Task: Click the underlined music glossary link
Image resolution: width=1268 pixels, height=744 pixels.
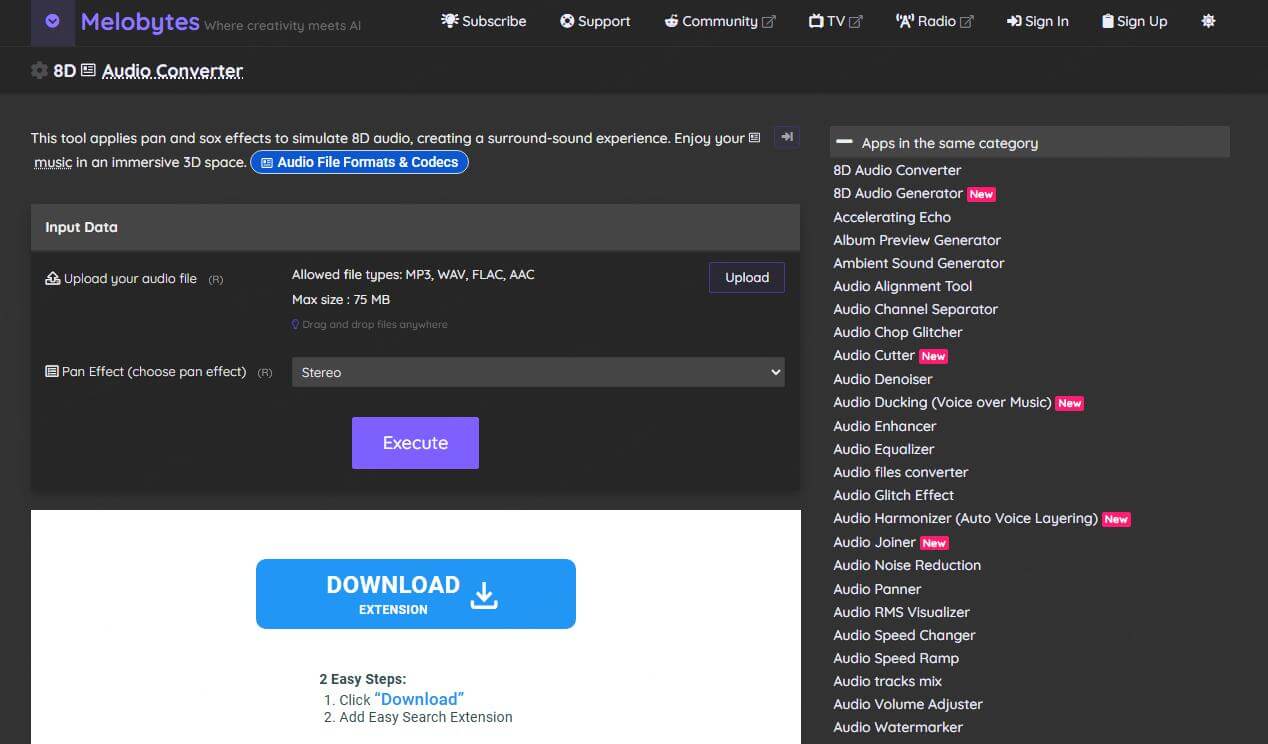Action: point(53,162)
